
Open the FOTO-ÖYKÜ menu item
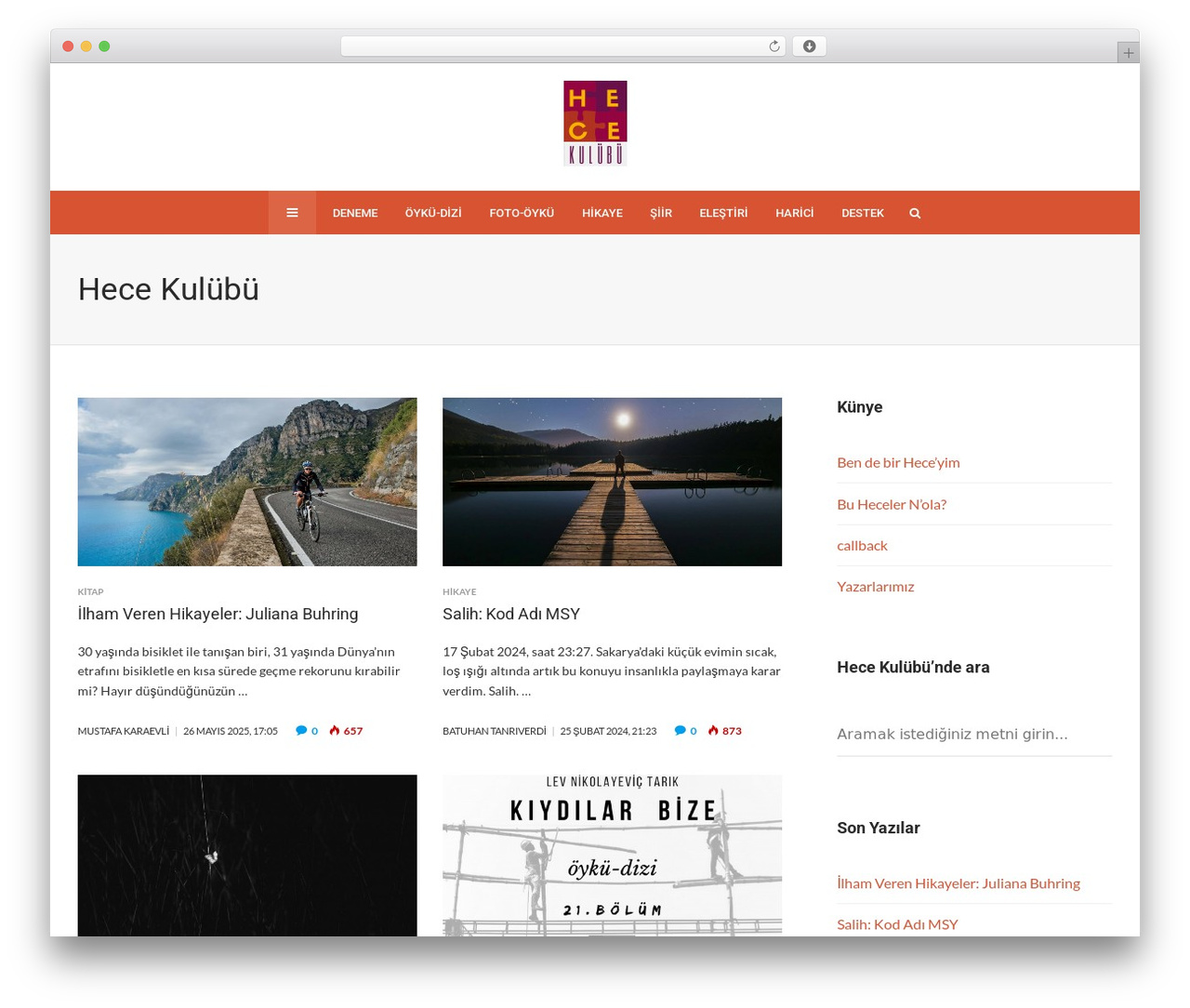pyautogui.click(x=522, y=213)
